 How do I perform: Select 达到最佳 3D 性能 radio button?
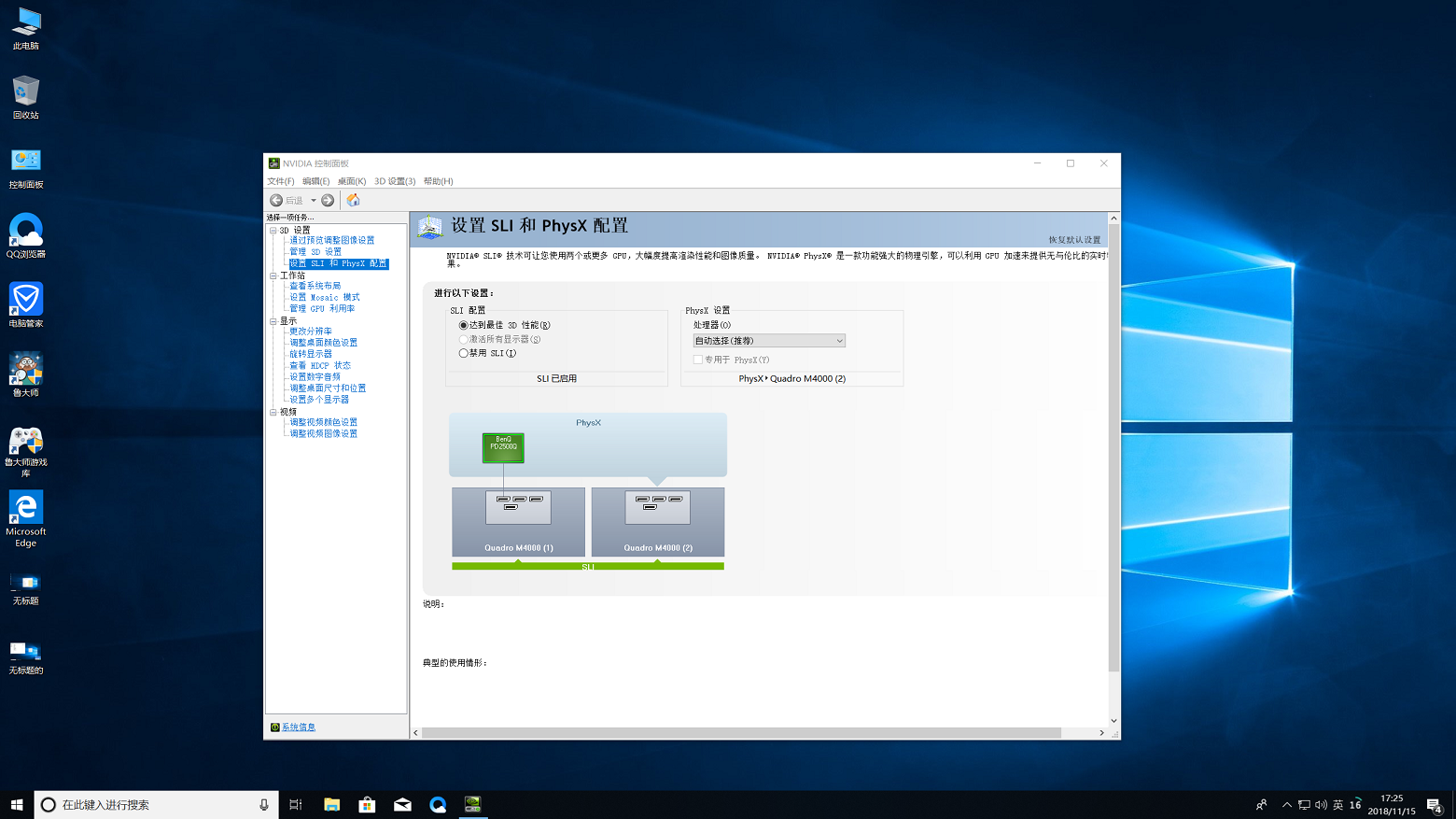[463, 325]
